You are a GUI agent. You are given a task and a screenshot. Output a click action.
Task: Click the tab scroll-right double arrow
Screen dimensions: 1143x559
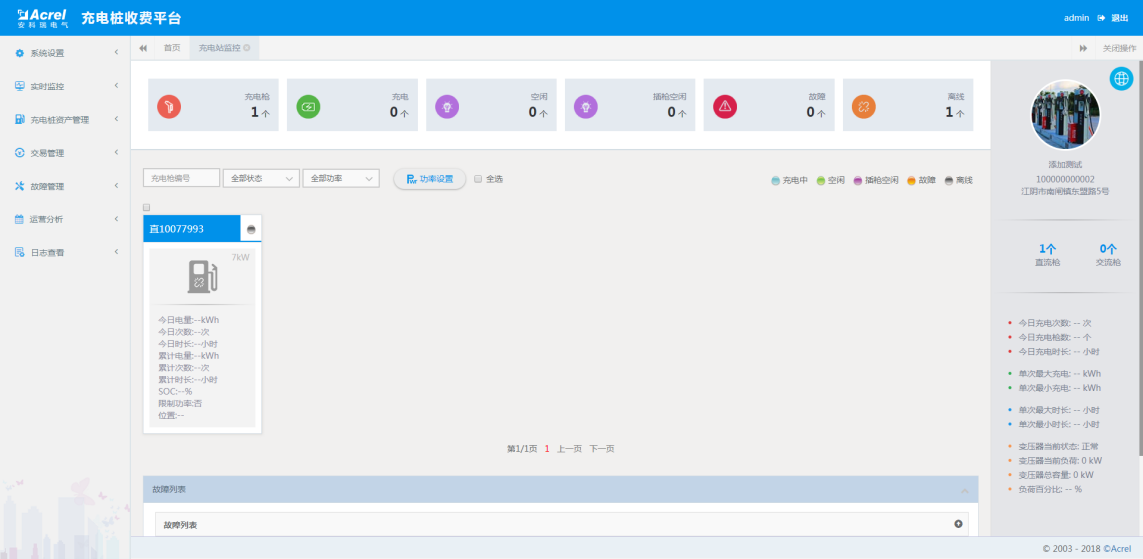pyautogui.click(x=1083, y=48)
